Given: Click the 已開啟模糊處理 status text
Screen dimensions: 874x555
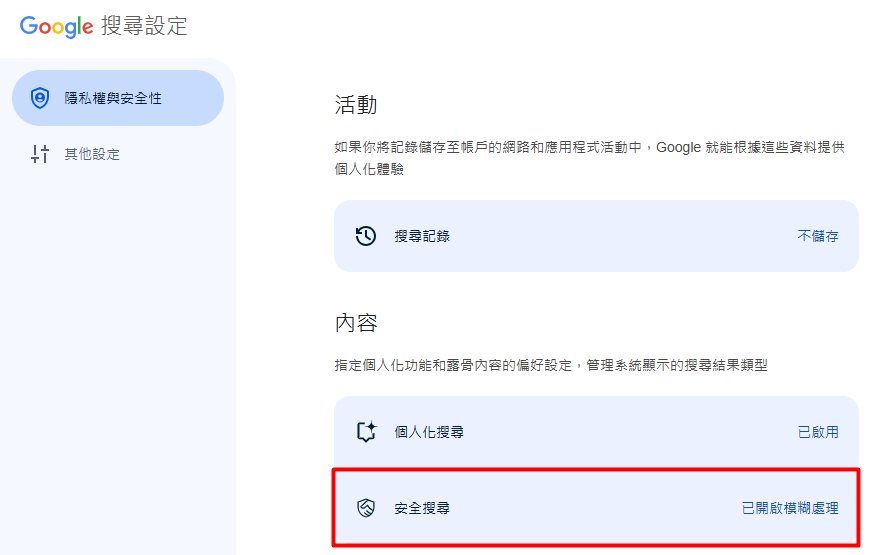Looking at the screenshot, I should (x=790, y=508).
